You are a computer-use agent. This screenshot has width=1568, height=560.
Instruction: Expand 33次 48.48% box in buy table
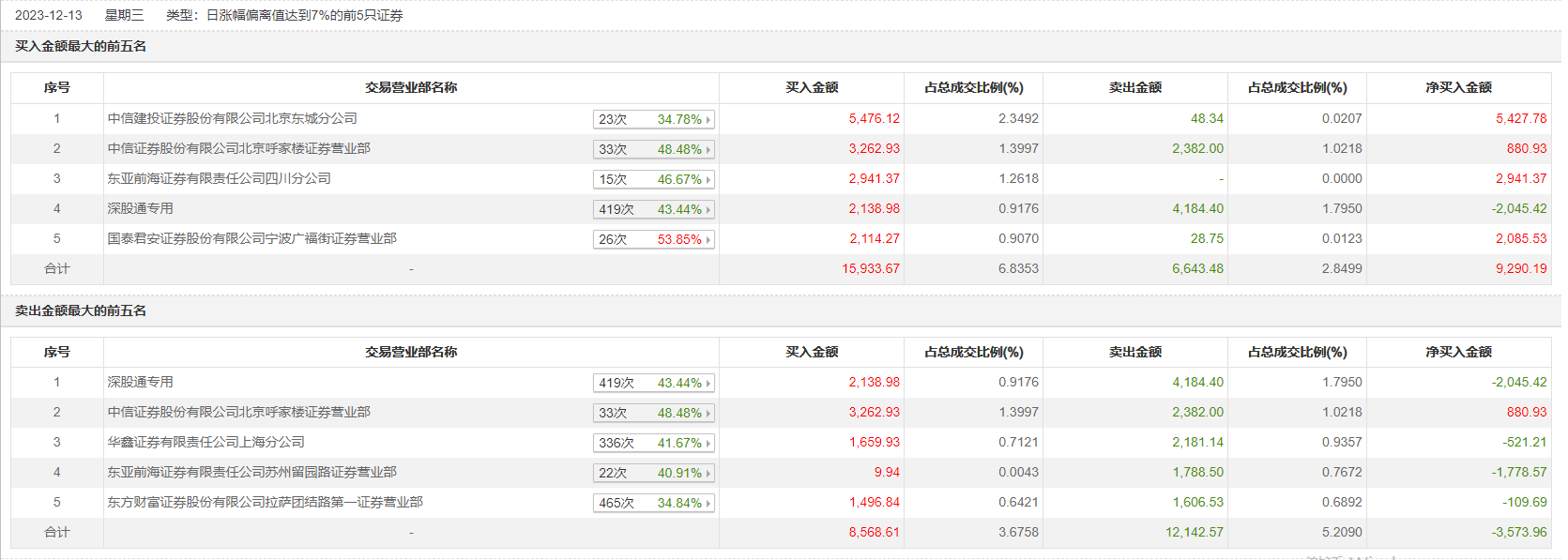(654, 149)
